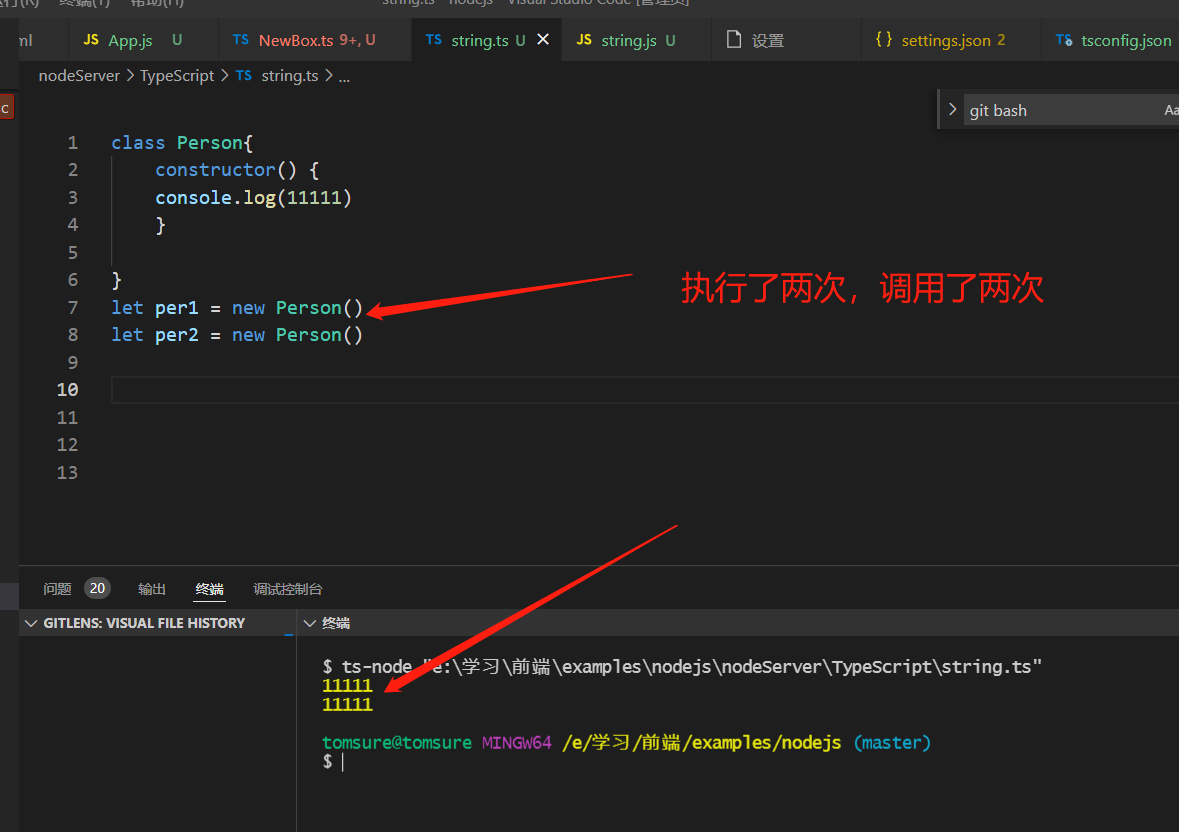The image size is (1179, 832).
Task: Click the class Person declaration line
Action: pos(182,143)
